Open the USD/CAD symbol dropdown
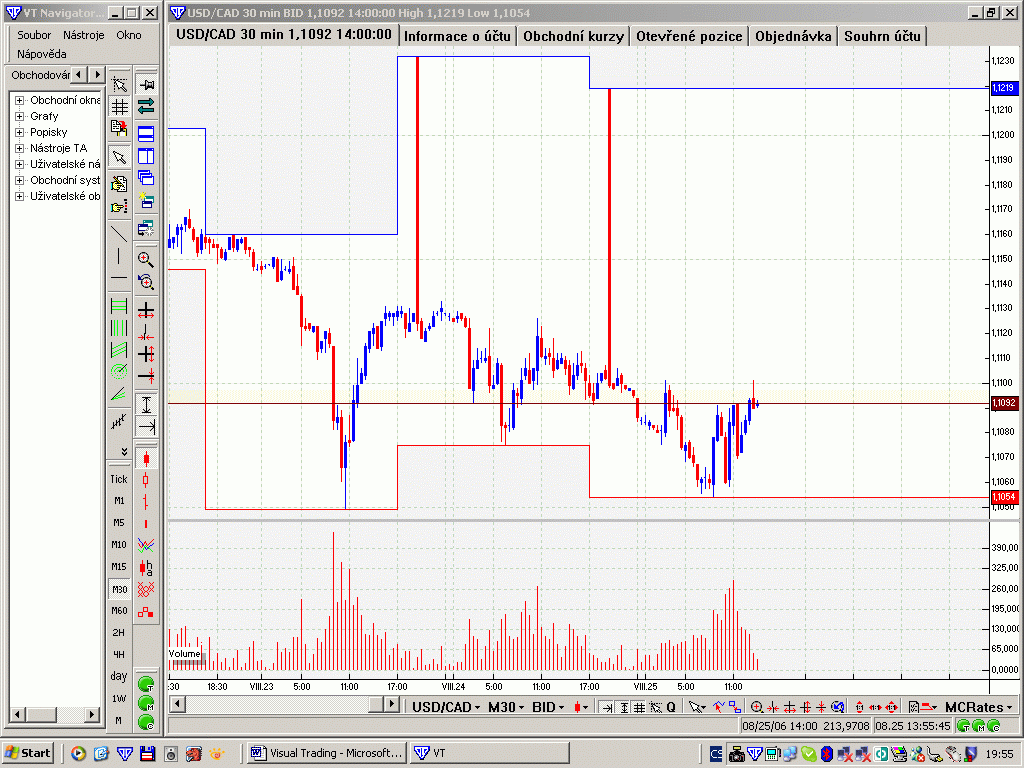Viewport: 1024px width, 768px height. tap(446, 707)
